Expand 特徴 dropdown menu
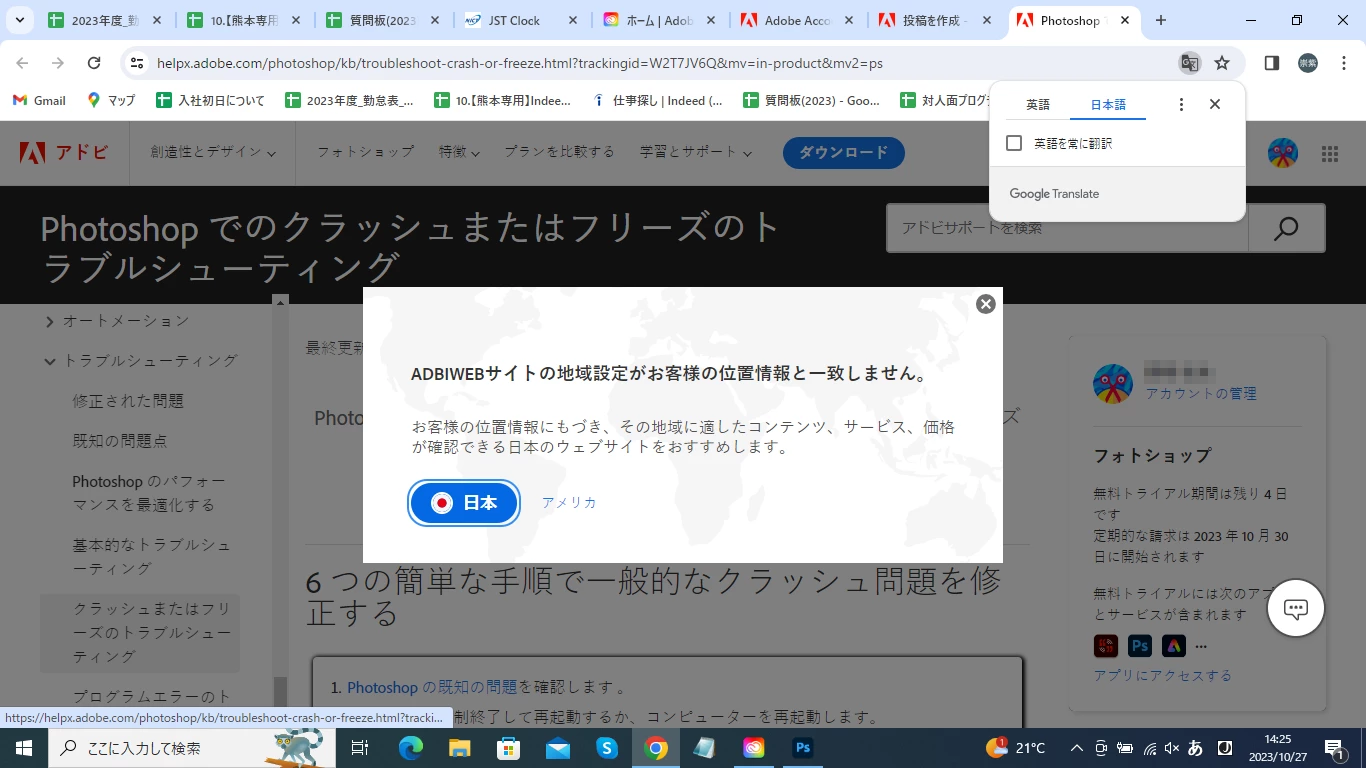The width and height of the screenshot is (1366, 768). (459, 152)
